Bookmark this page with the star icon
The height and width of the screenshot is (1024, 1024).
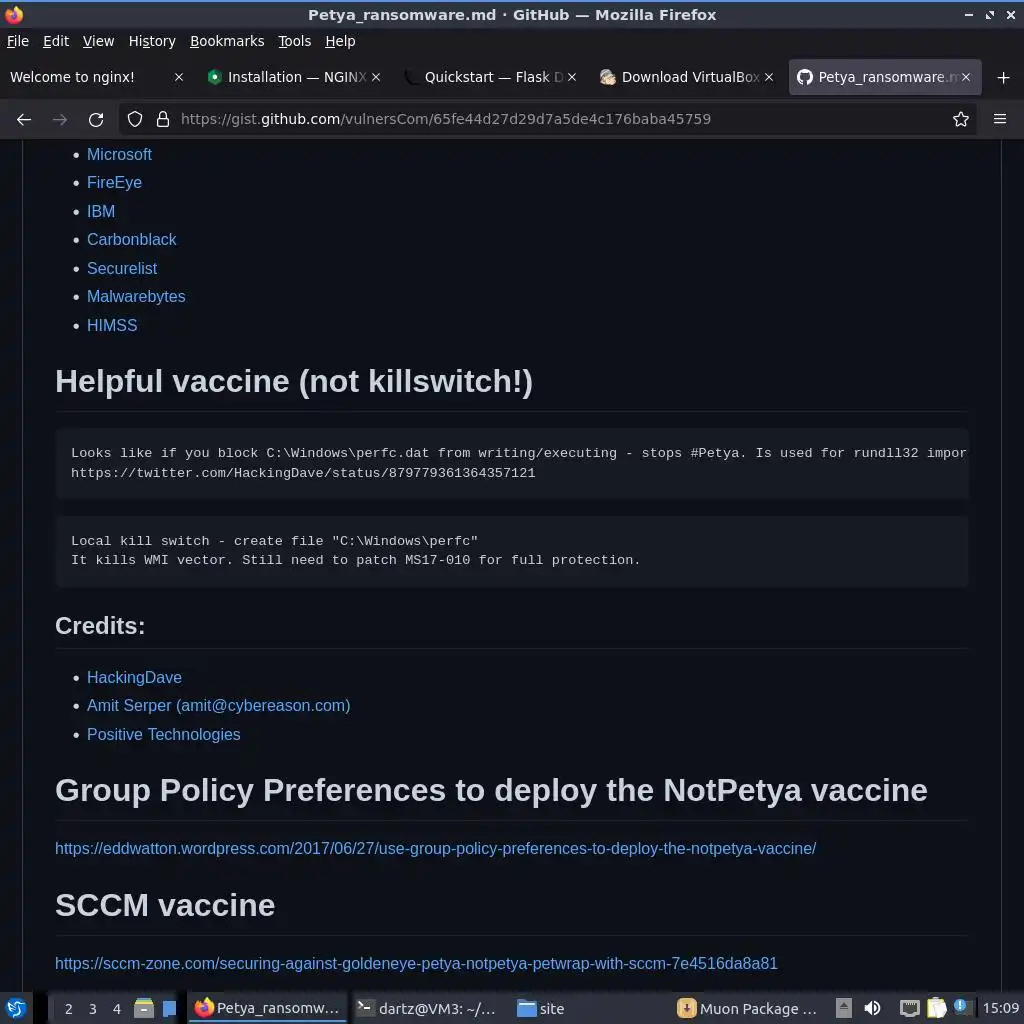pyautogui.click(x=960, y=119)
